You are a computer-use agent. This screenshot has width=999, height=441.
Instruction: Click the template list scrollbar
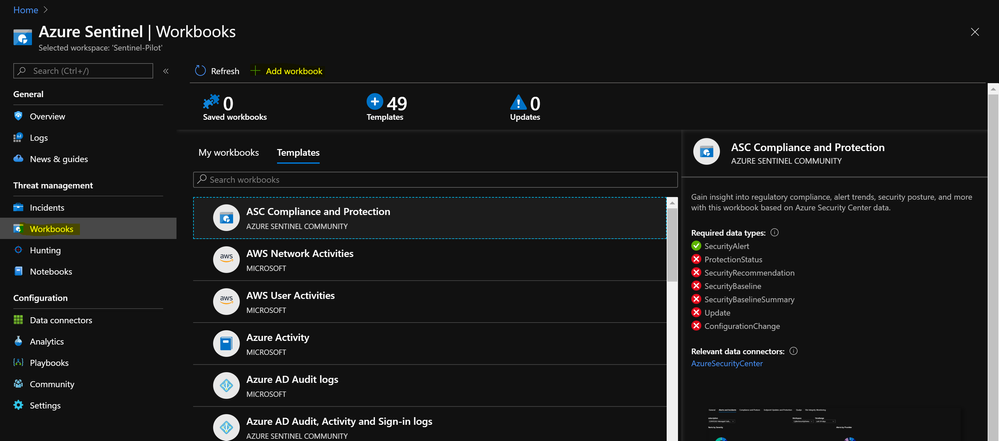(x=672, y=245)
